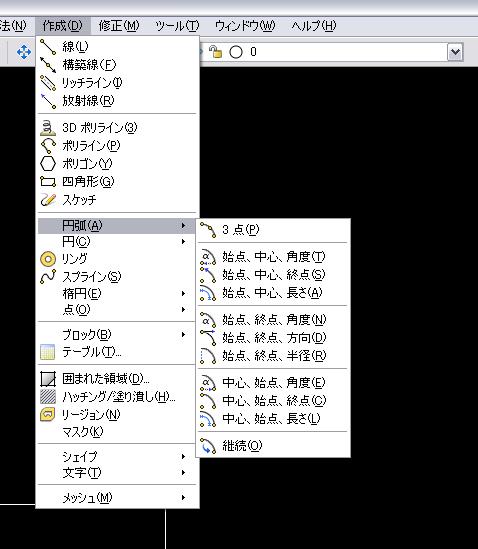
Task: Expand the 円弧(A) submenu arrow
Action: tap(183, 225)
